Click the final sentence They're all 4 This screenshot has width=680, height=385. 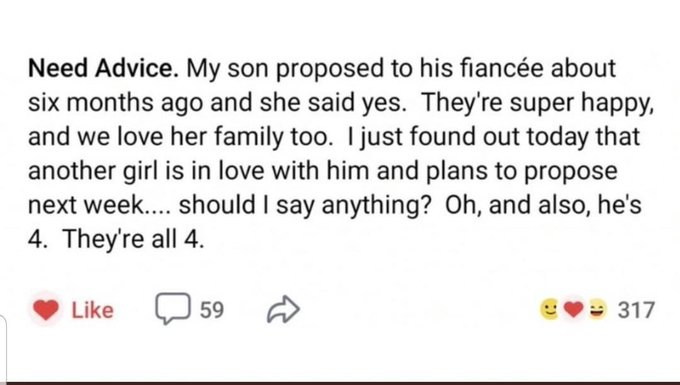132,238
